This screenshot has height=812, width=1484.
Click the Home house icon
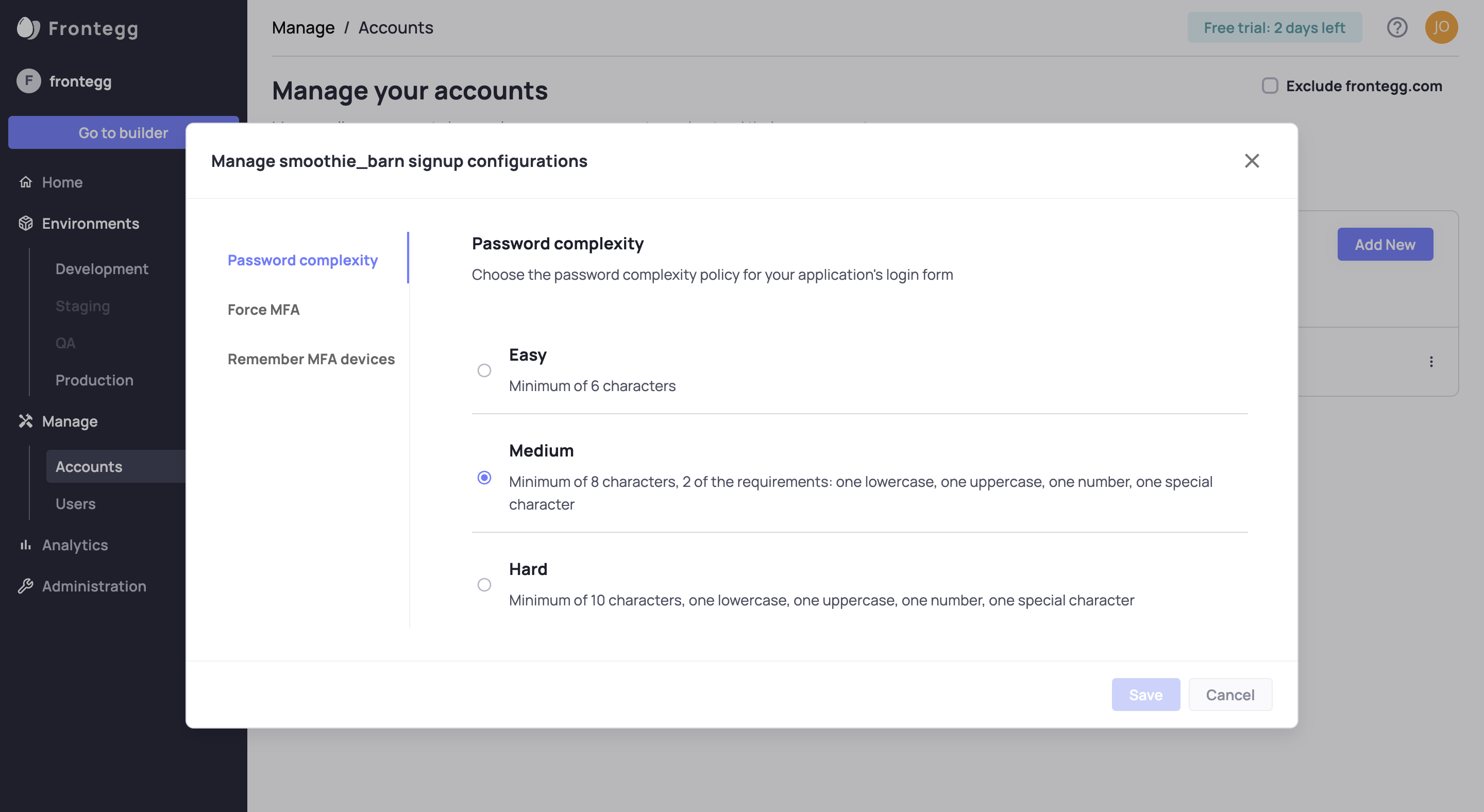click(25, 182)
